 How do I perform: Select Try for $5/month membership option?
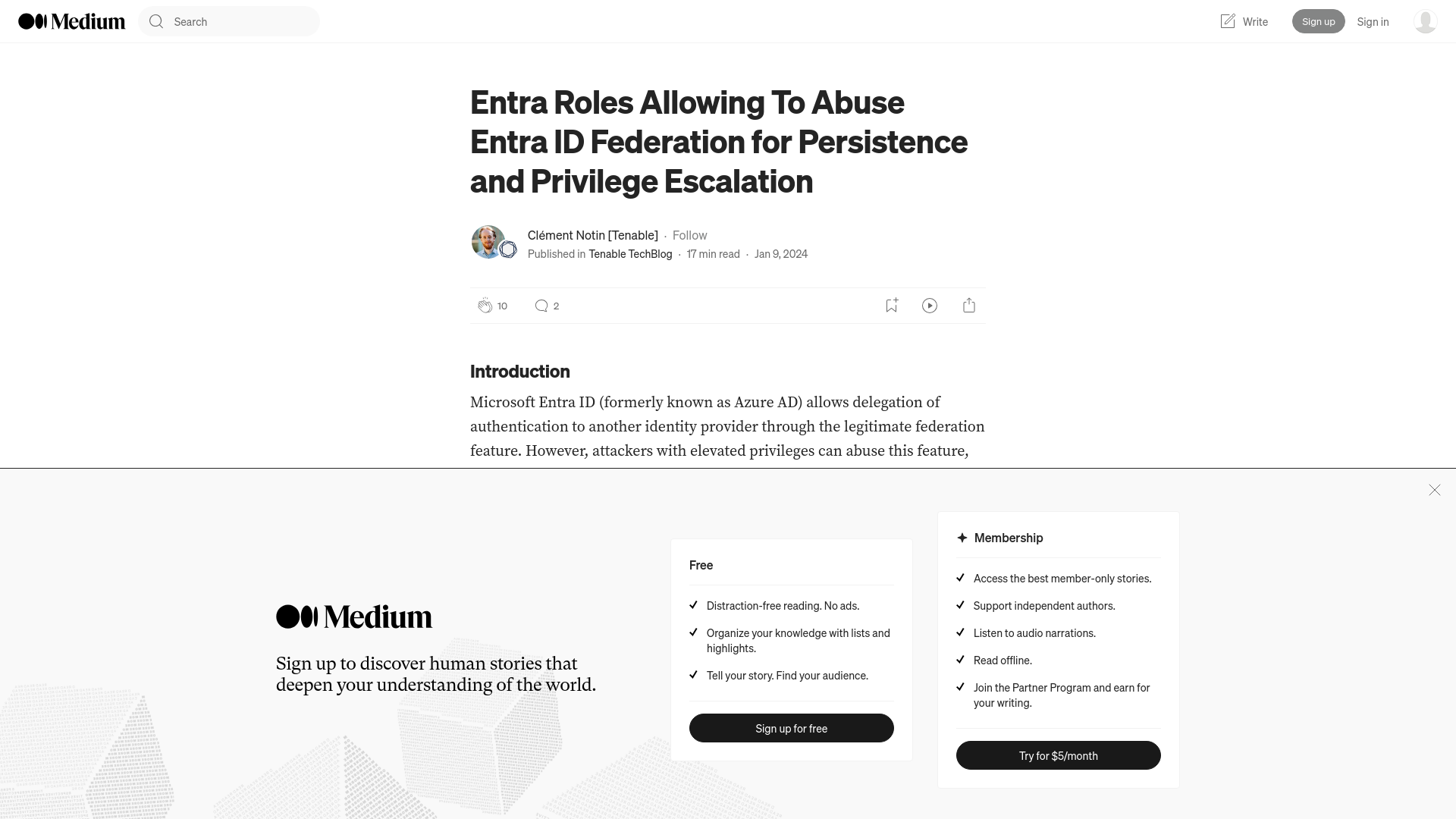(1058, 755)
